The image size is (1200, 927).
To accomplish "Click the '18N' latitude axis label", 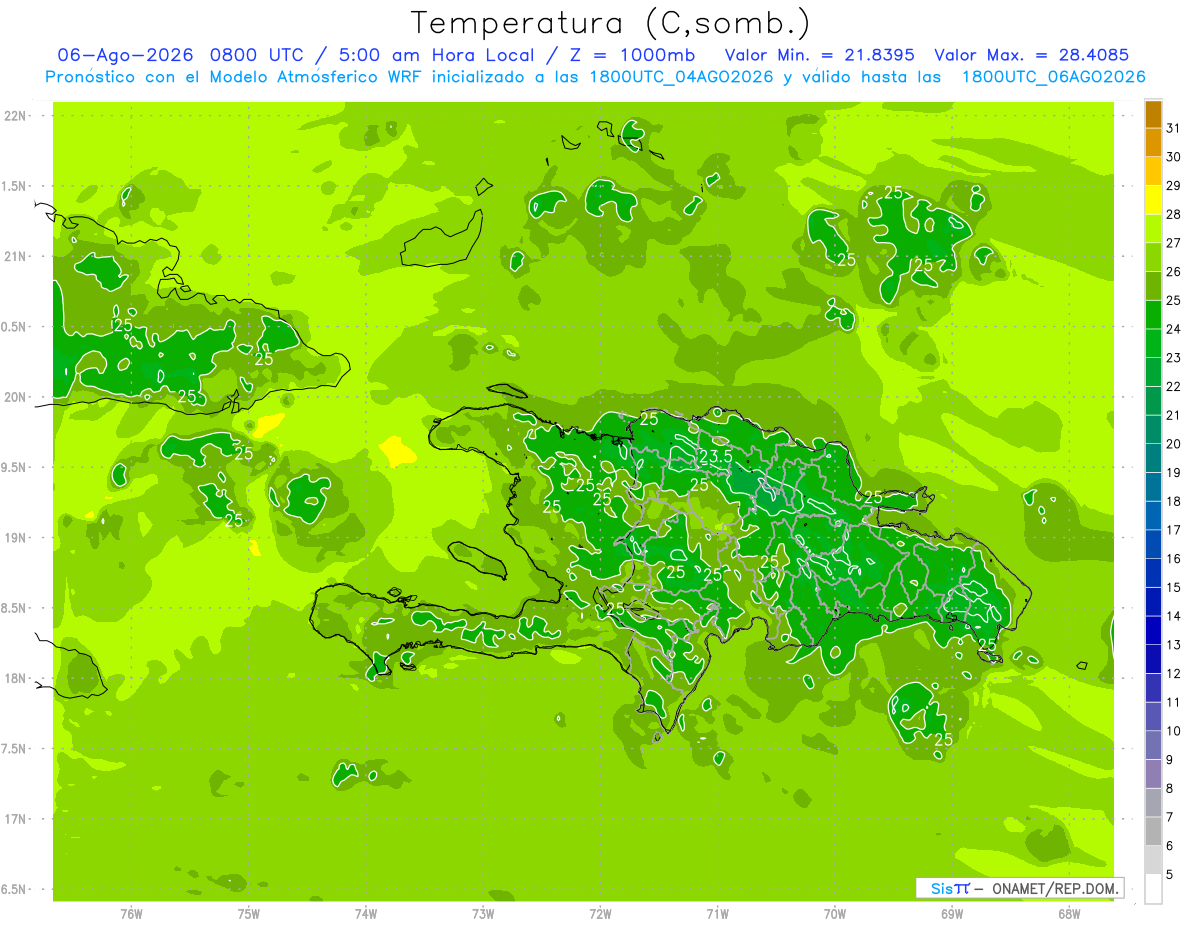I will click(x=16, y=678).
